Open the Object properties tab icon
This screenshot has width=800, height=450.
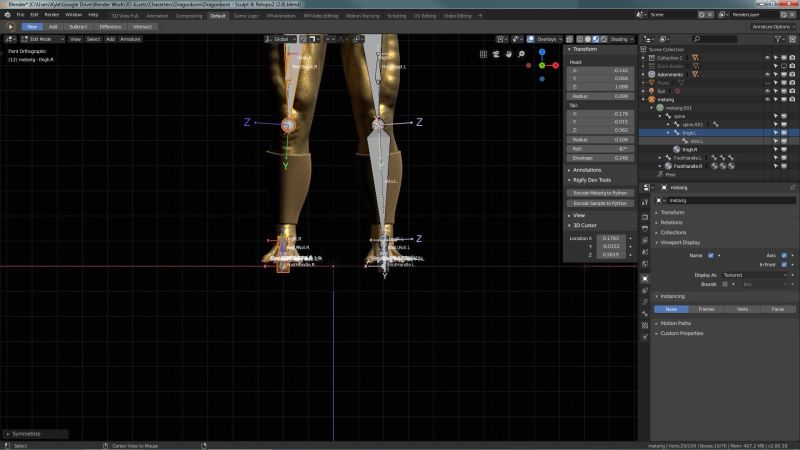[x=645, y=279]
